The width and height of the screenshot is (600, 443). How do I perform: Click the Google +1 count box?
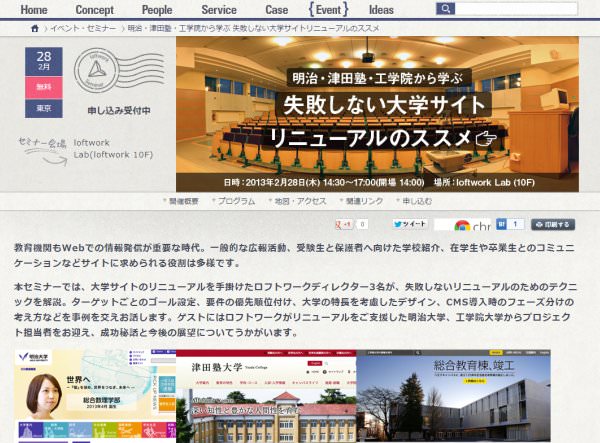coord(362,225)
